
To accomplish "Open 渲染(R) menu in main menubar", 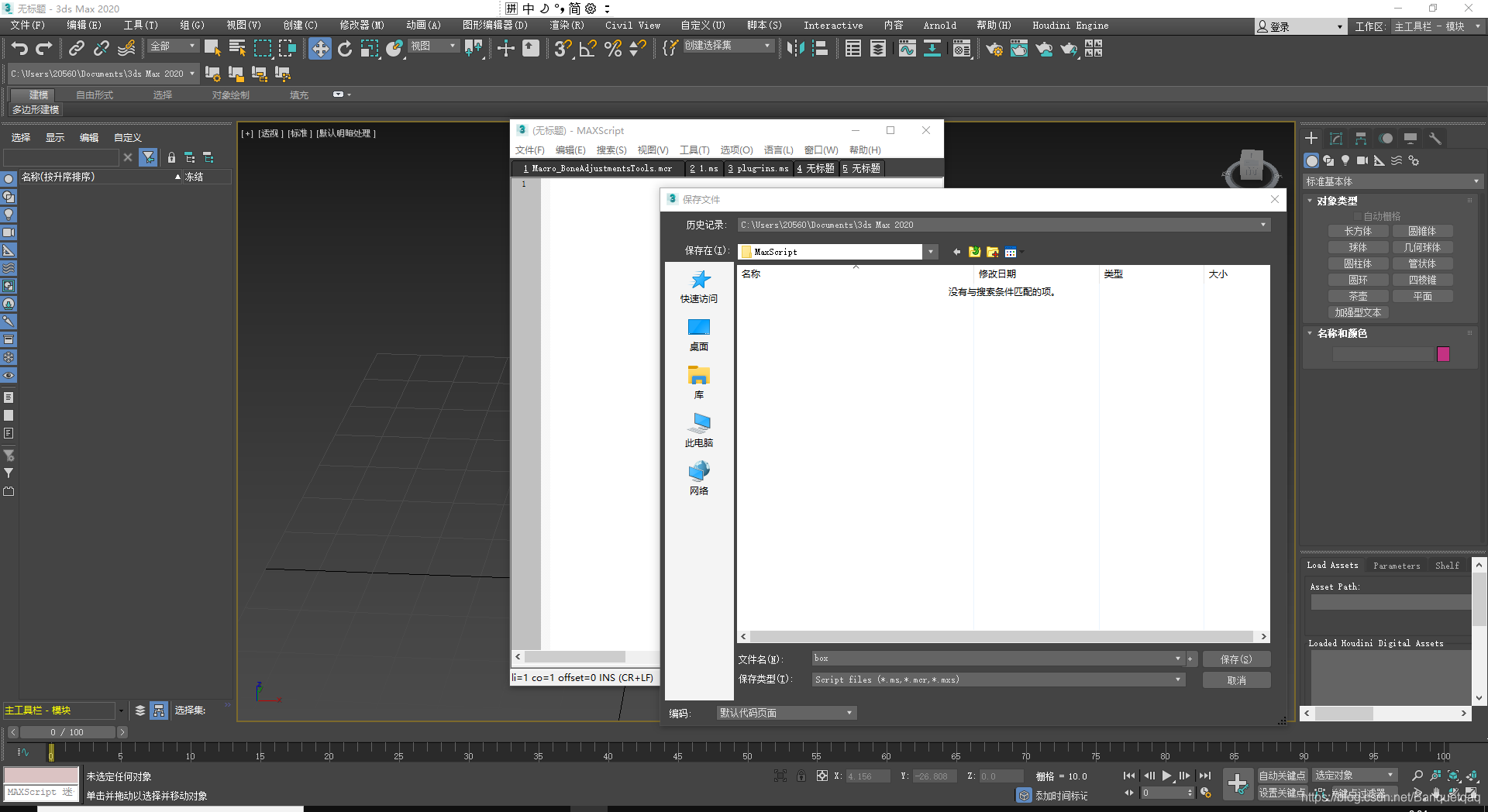I will click(x=567, y=26).
